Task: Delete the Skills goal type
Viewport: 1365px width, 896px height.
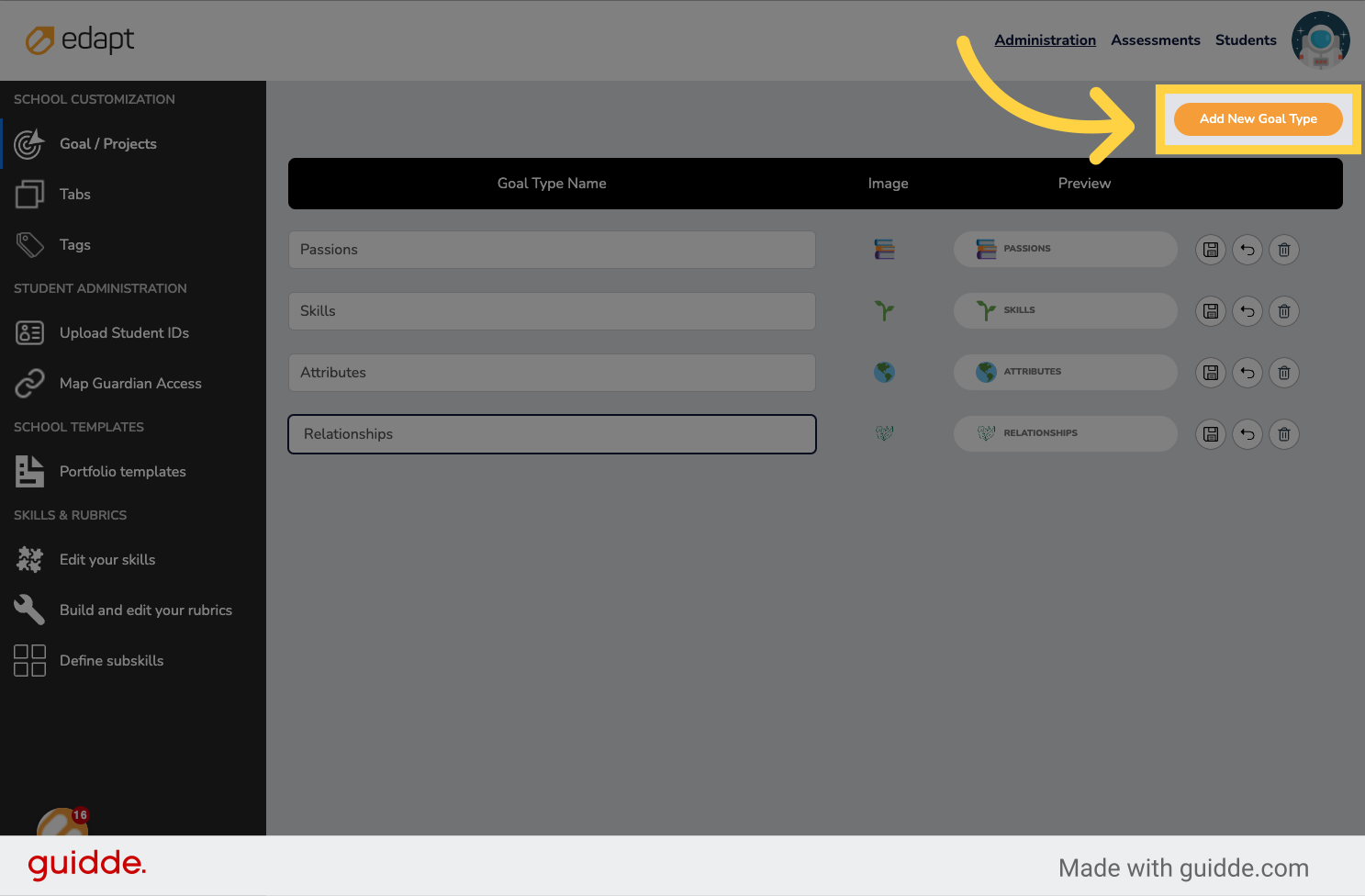Action: pos(1284,311)
